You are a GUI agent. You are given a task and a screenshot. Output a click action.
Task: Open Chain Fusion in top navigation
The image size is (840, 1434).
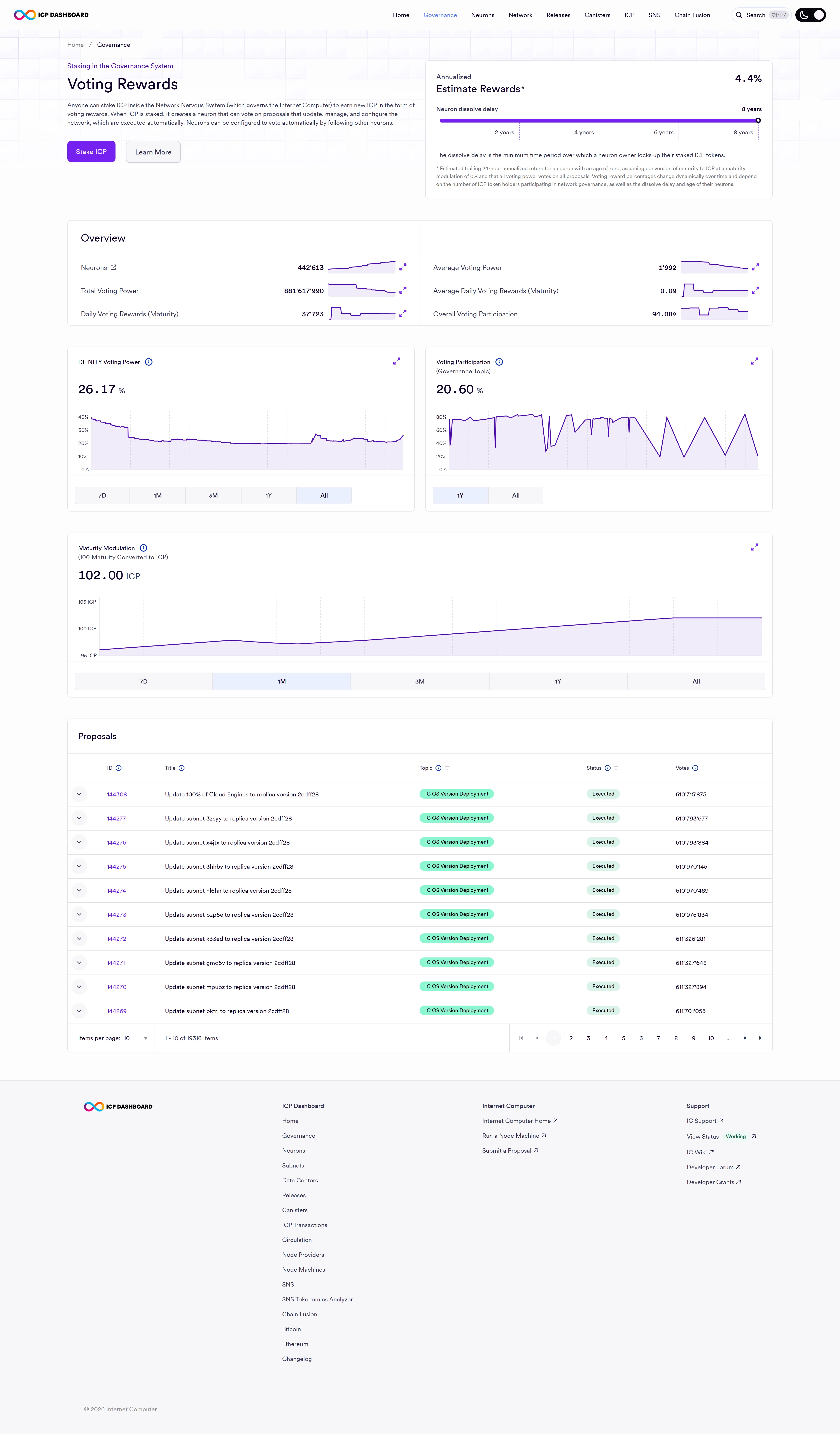click(692, 15)
